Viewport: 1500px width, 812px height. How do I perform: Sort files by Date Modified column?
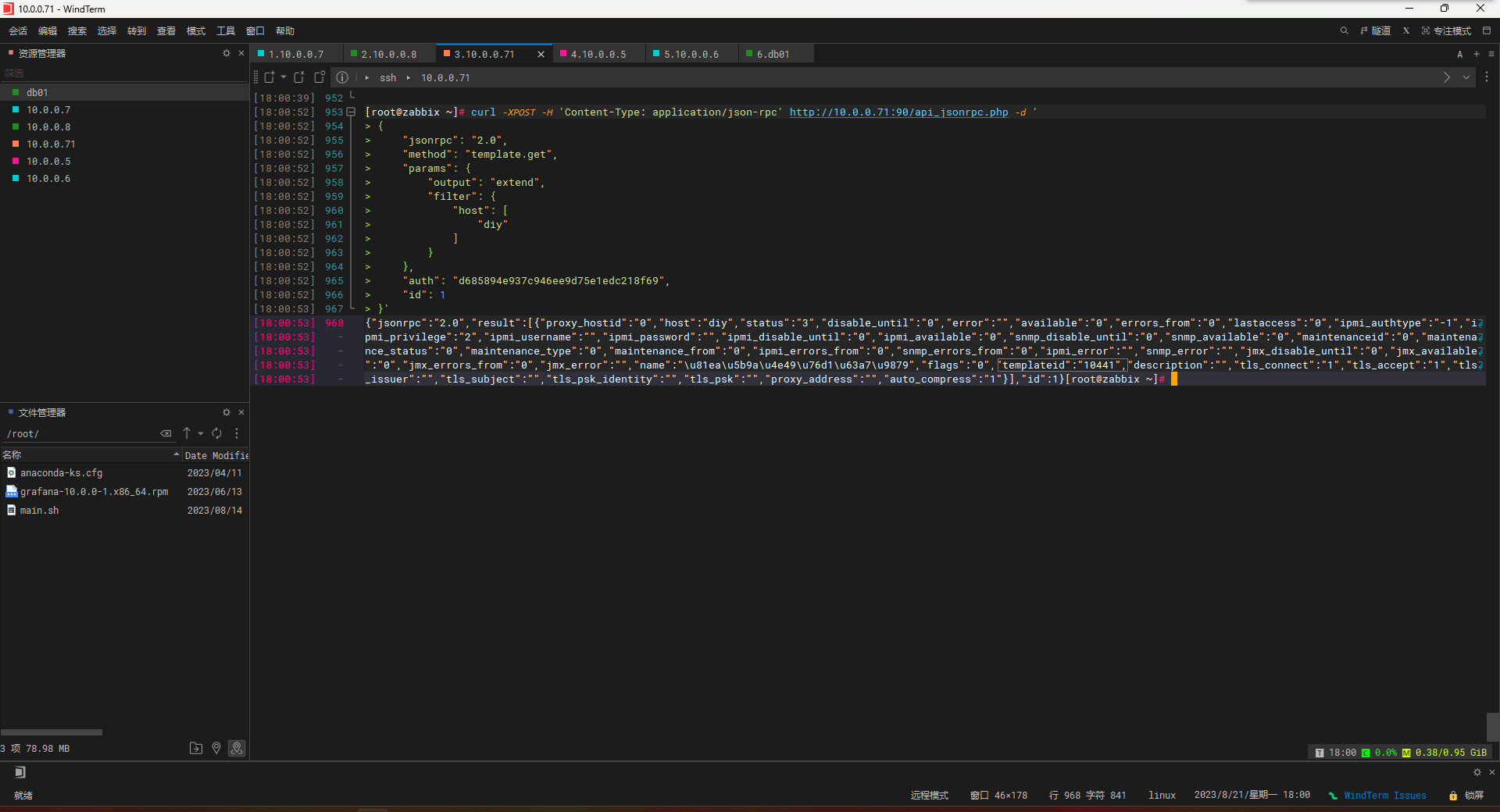coord(216,455)
